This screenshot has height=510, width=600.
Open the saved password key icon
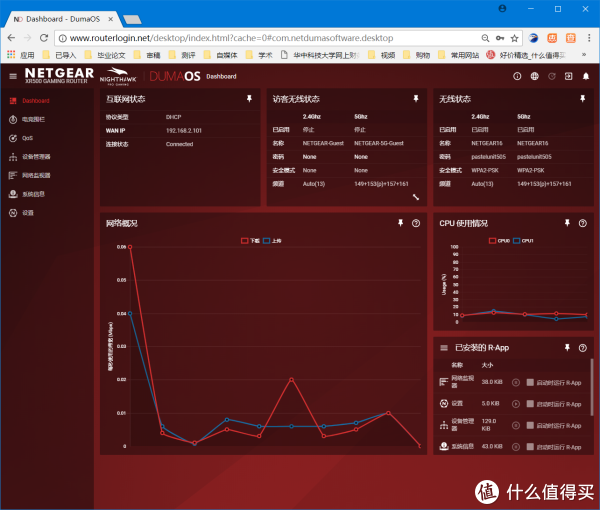pos(500,38)
